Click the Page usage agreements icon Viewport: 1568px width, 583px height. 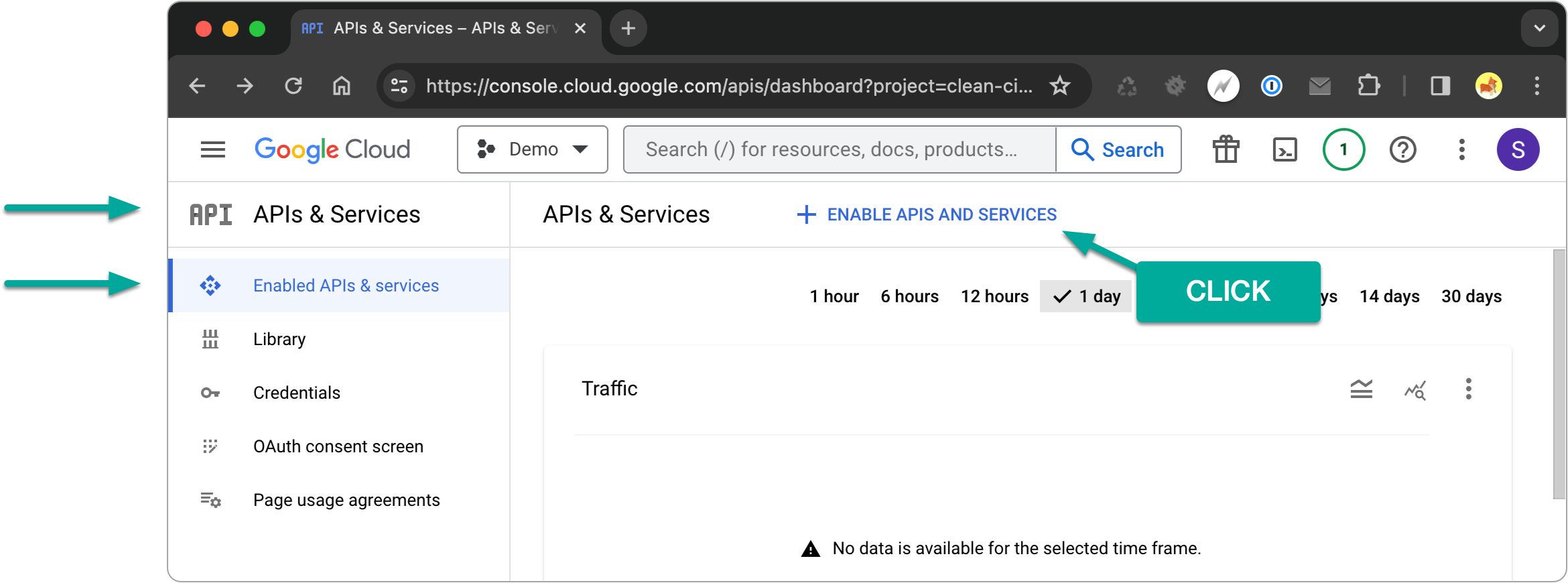click(x=210, y=500)
